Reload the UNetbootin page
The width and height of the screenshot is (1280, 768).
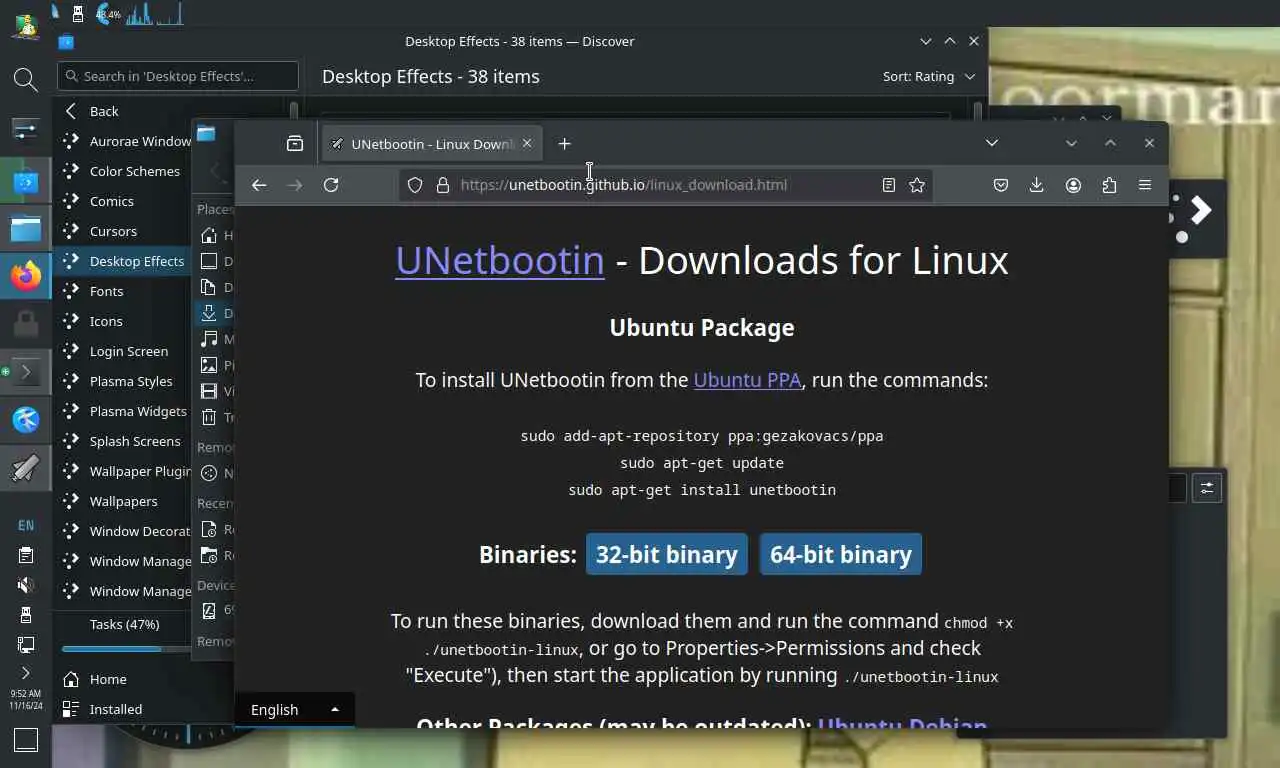coord(331,185)
